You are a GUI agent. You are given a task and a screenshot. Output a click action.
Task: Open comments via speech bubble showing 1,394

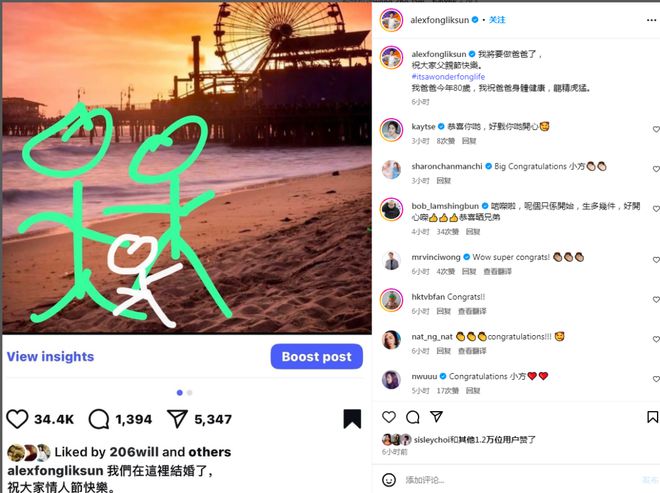coord(99,419)
